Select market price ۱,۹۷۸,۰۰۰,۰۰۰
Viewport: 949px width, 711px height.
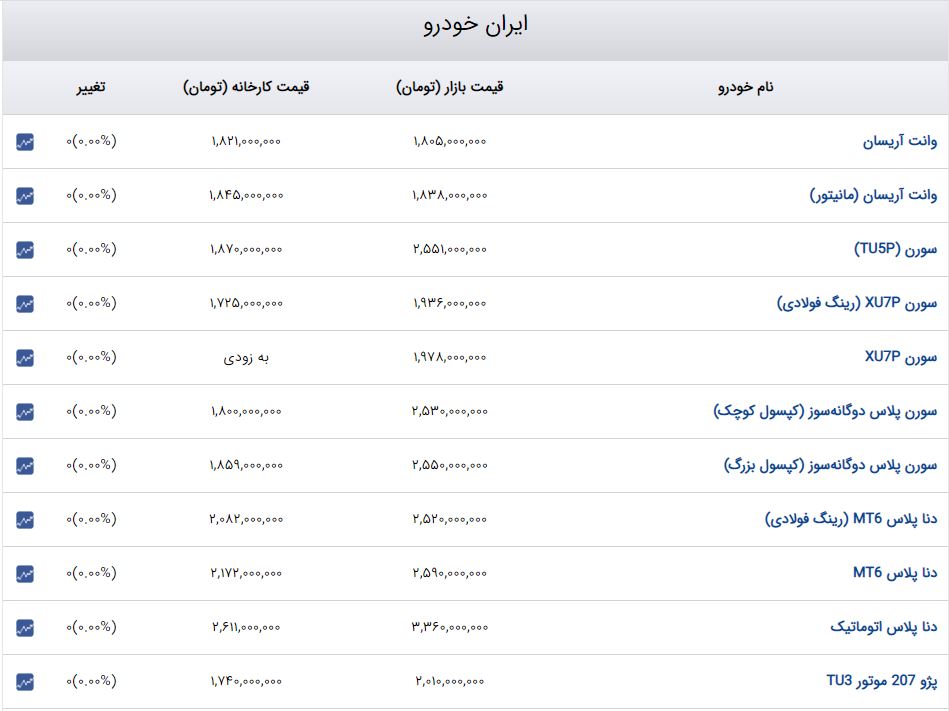tap(450, 358)
